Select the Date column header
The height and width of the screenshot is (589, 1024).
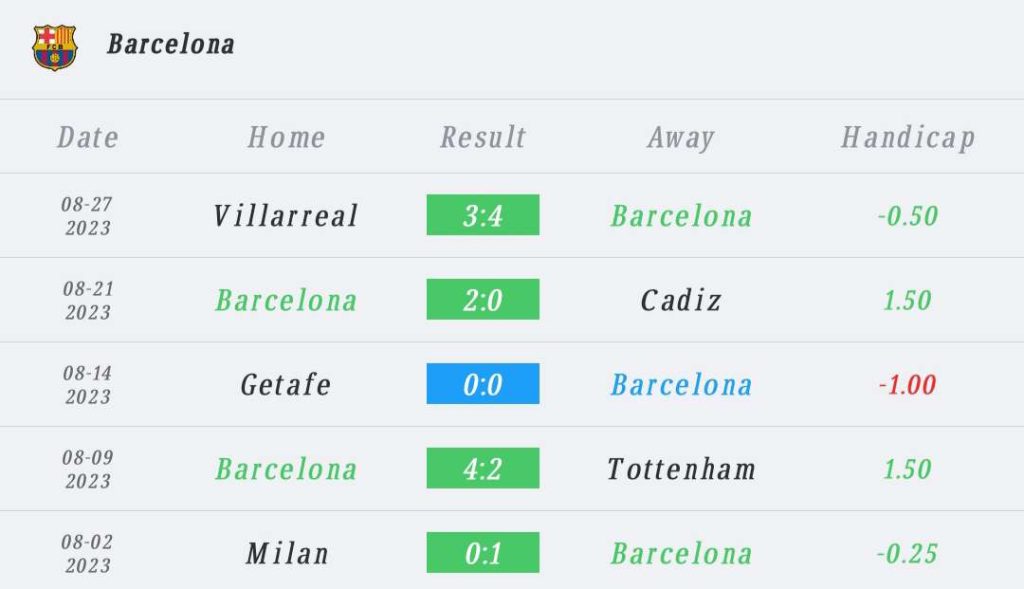tap(88, 137)
